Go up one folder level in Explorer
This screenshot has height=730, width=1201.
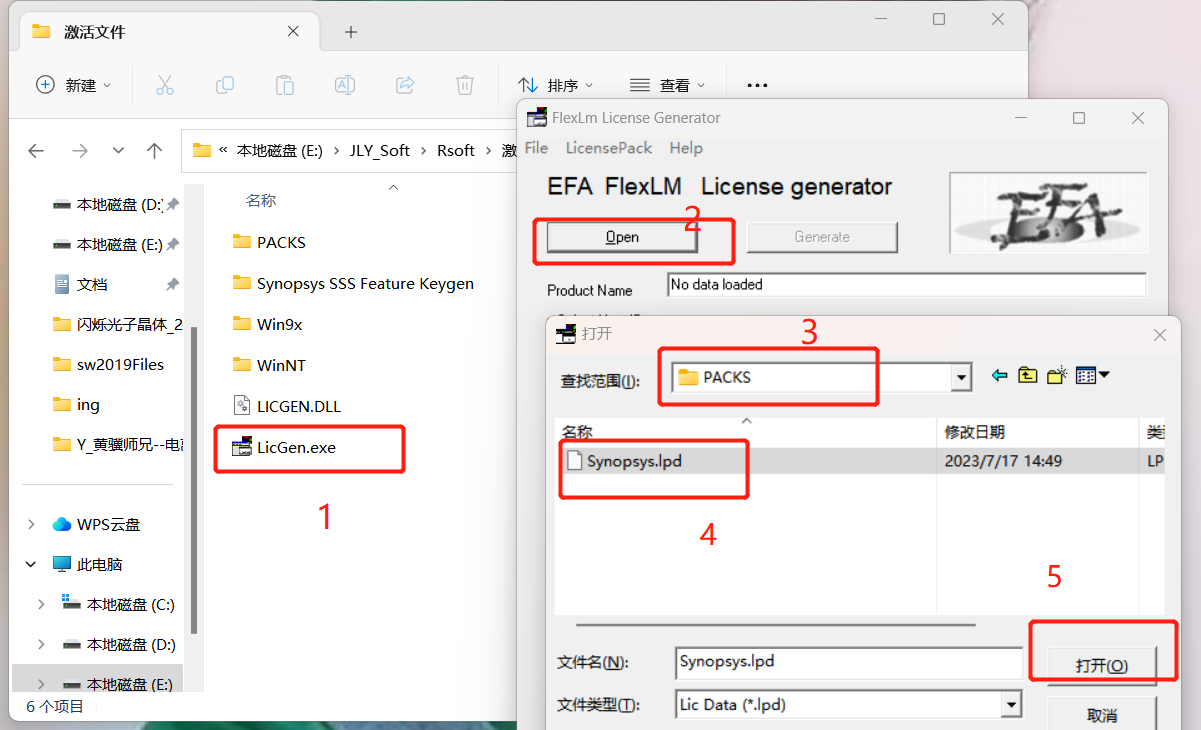click(x=154, y=151)
